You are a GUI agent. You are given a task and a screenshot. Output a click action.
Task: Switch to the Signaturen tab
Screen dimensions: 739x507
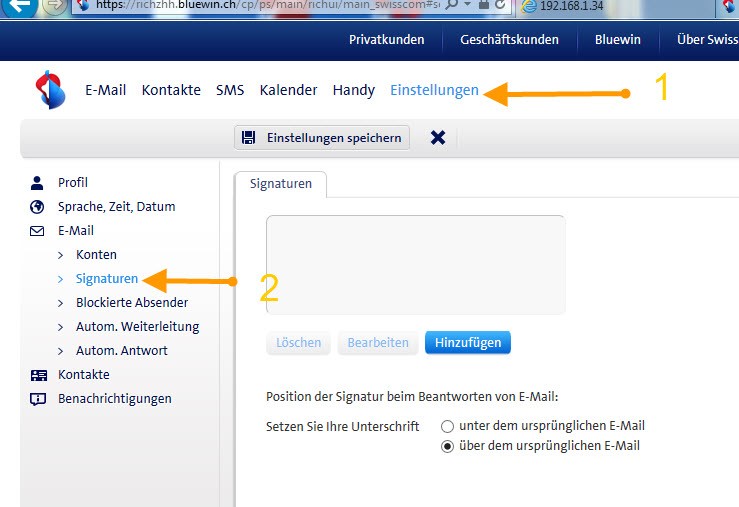pos(281,184)
